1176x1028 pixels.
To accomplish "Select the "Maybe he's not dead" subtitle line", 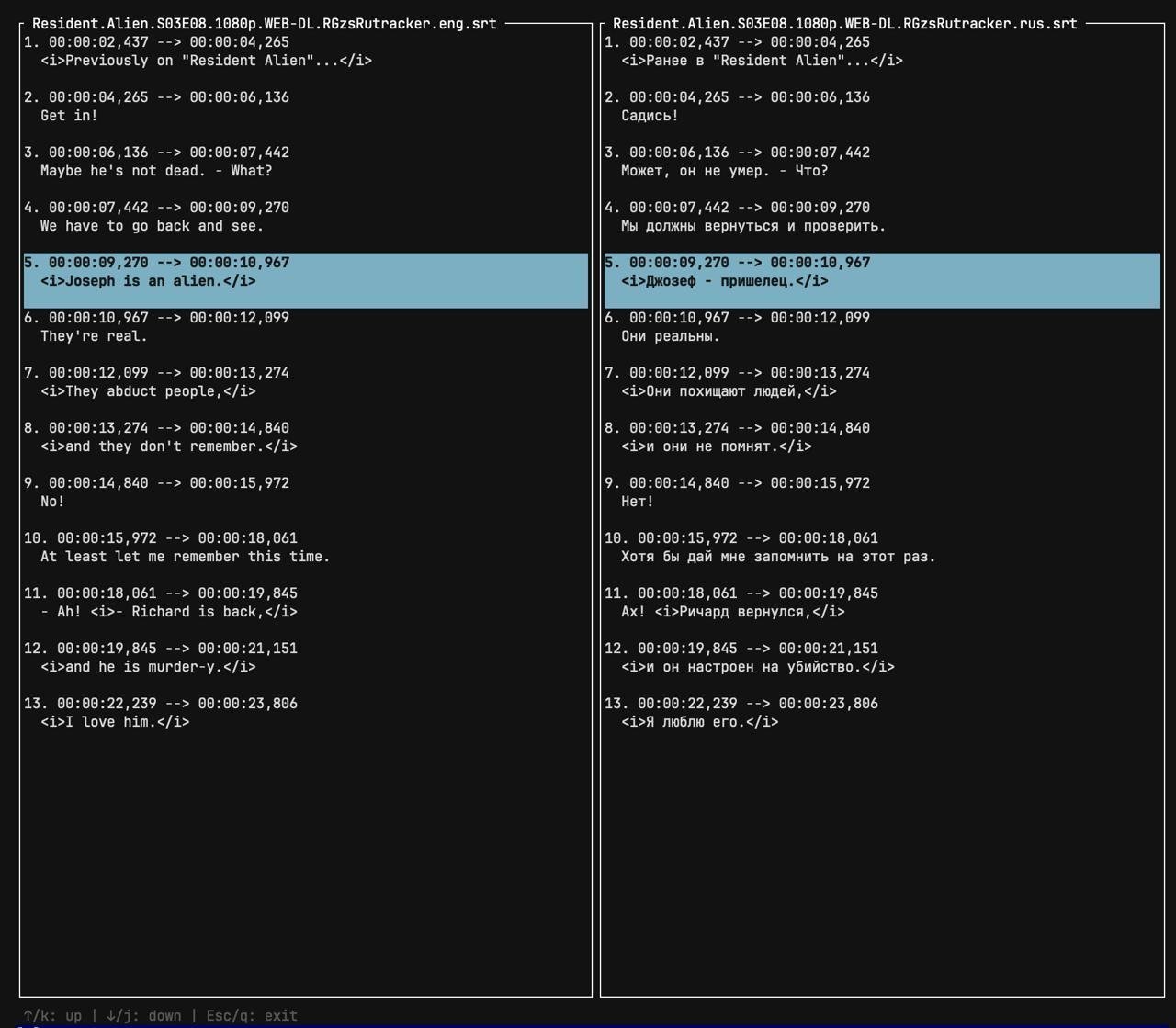I will click(156, 171).
